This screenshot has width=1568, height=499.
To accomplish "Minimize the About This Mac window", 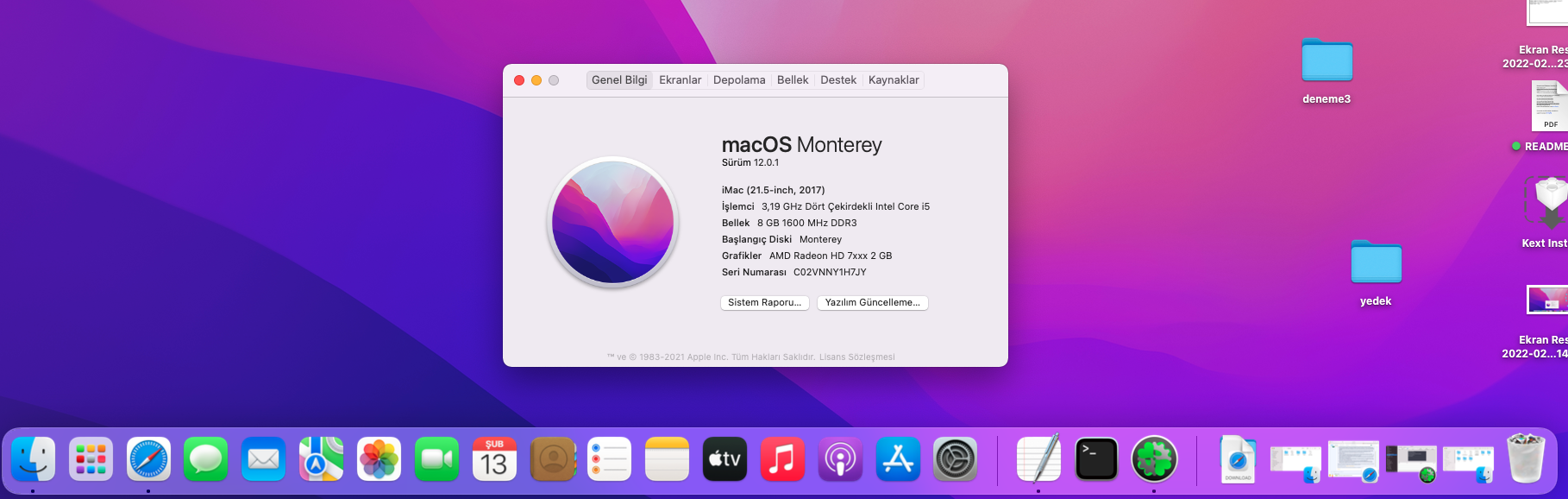I will click(536, 80).
